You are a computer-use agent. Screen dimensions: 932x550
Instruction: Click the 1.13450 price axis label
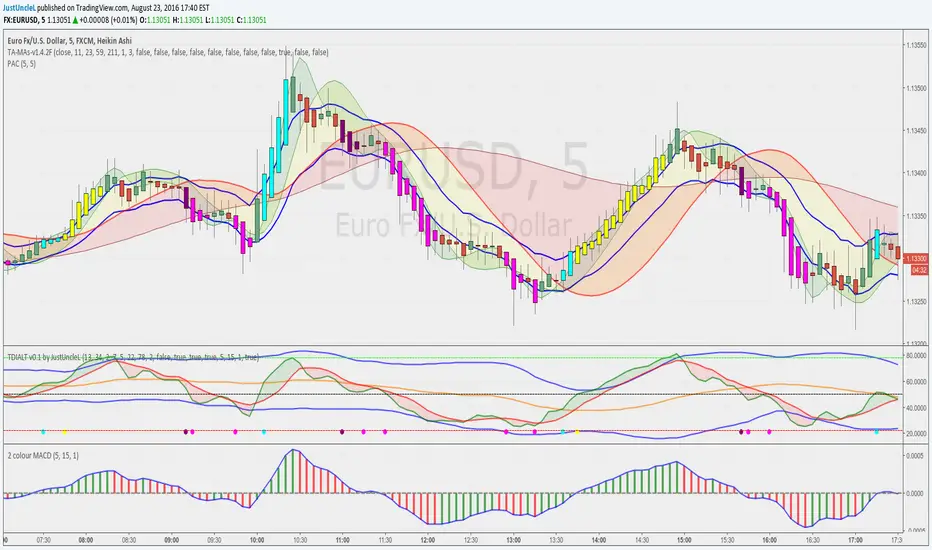tap(916, 131)
